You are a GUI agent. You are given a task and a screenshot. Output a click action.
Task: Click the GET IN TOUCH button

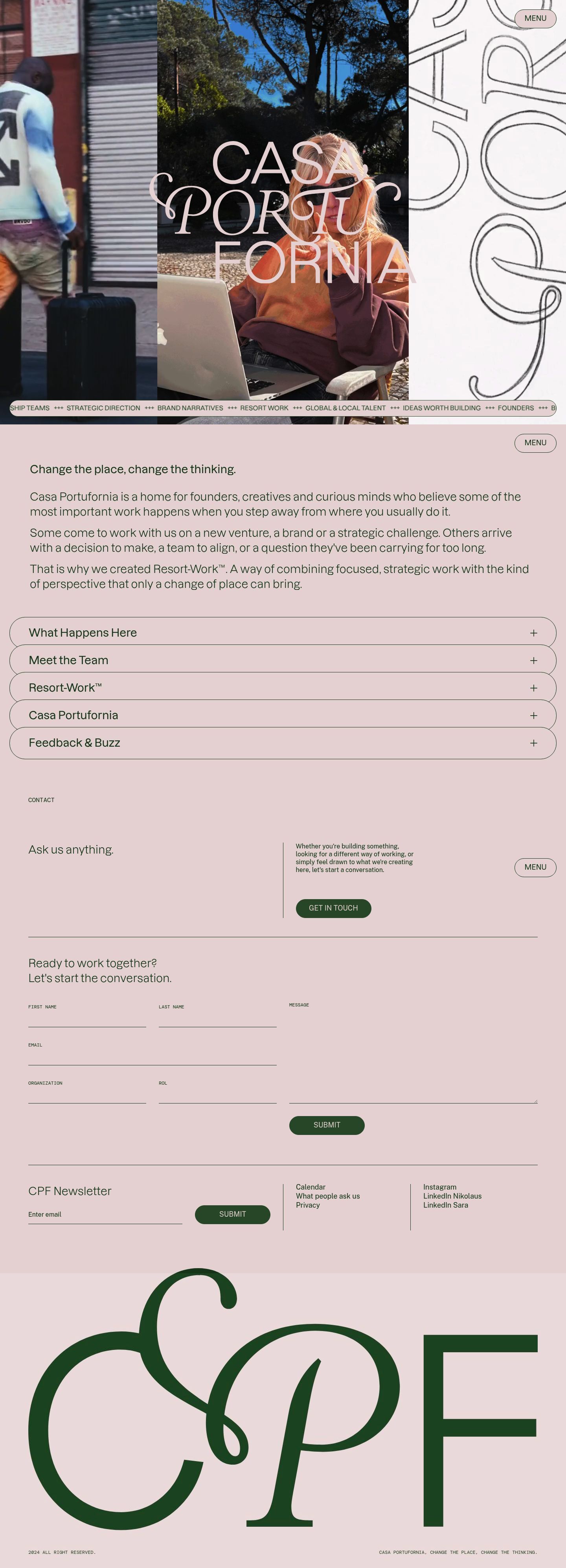(333, 908)
